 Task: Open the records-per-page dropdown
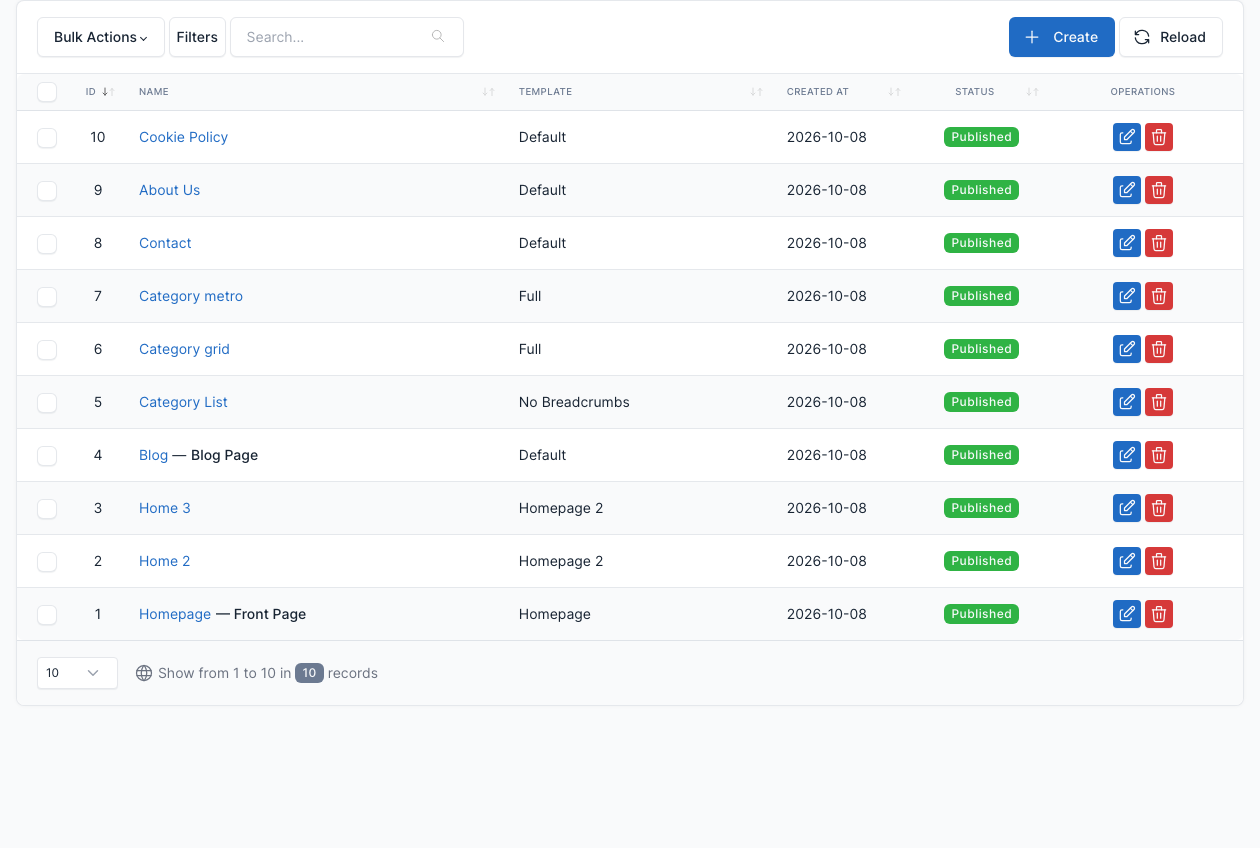coord(77,673)
